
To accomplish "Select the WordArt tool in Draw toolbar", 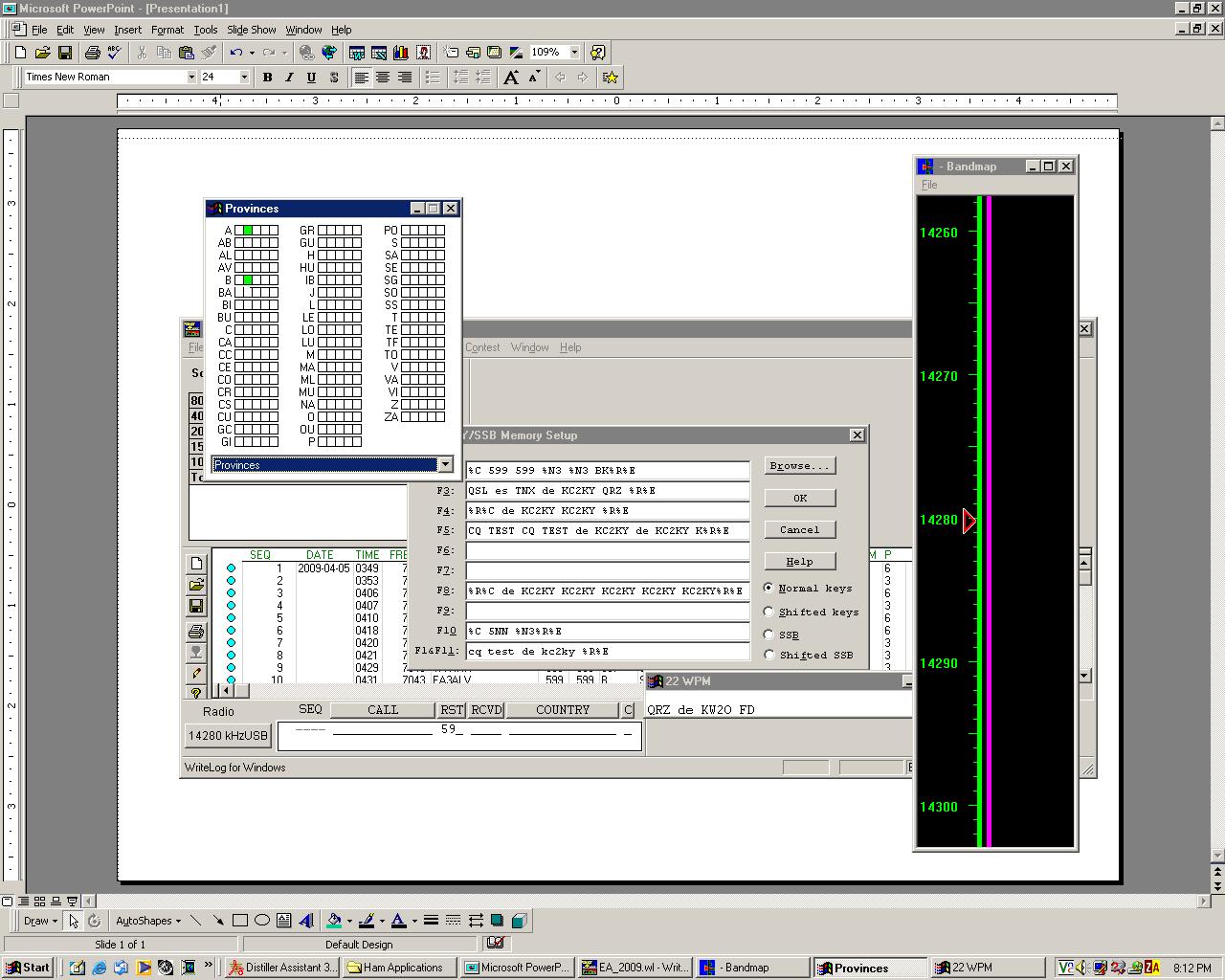I will click(x=306, y=921).
